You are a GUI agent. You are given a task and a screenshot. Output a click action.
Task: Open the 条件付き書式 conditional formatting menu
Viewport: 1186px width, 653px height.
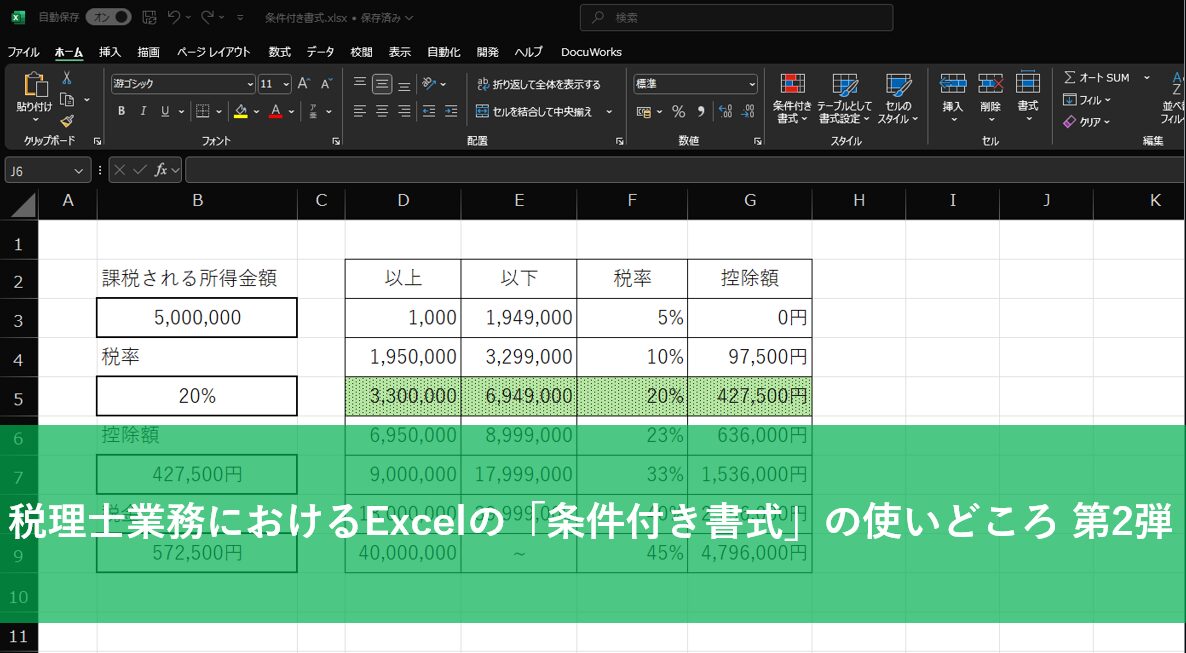coord(792,98)
